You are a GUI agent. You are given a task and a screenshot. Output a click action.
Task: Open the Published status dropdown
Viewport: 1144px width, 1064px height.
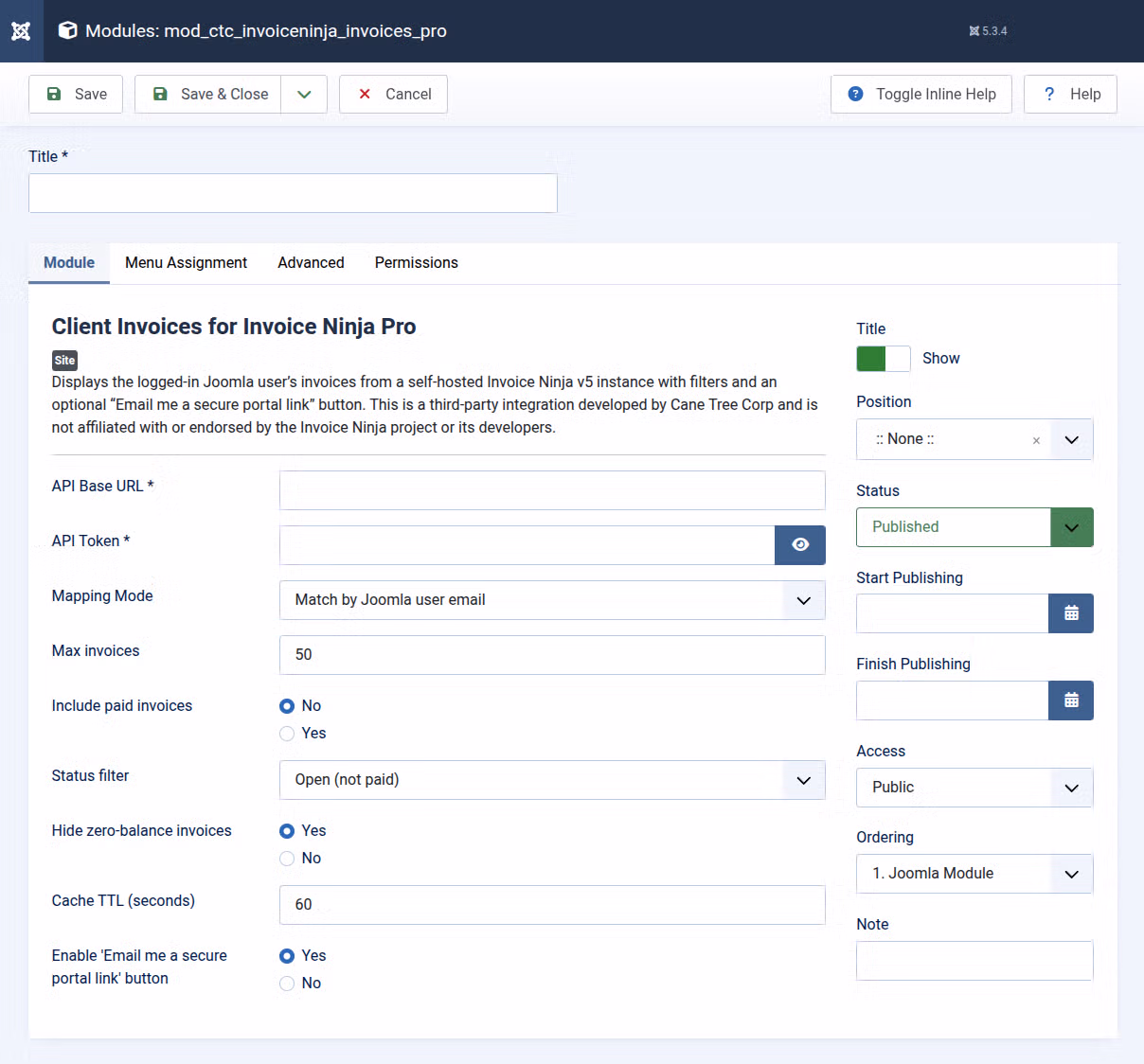click(974, 527)
